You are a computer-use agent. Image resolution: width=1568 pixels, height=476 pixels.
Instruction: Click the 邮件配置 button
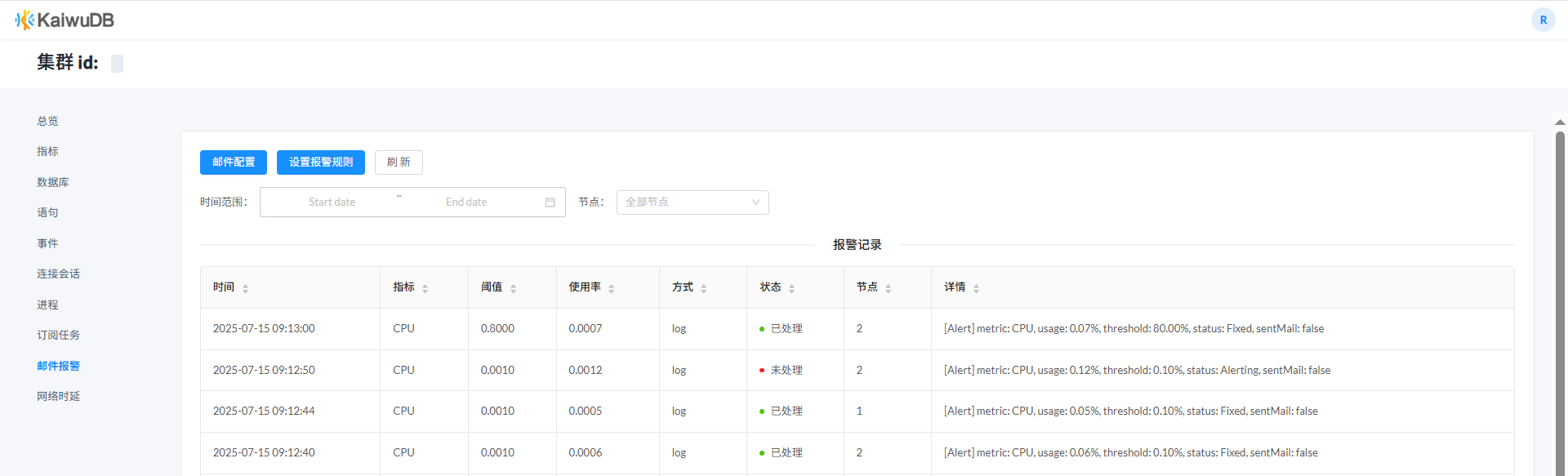[x=234, y=162]
